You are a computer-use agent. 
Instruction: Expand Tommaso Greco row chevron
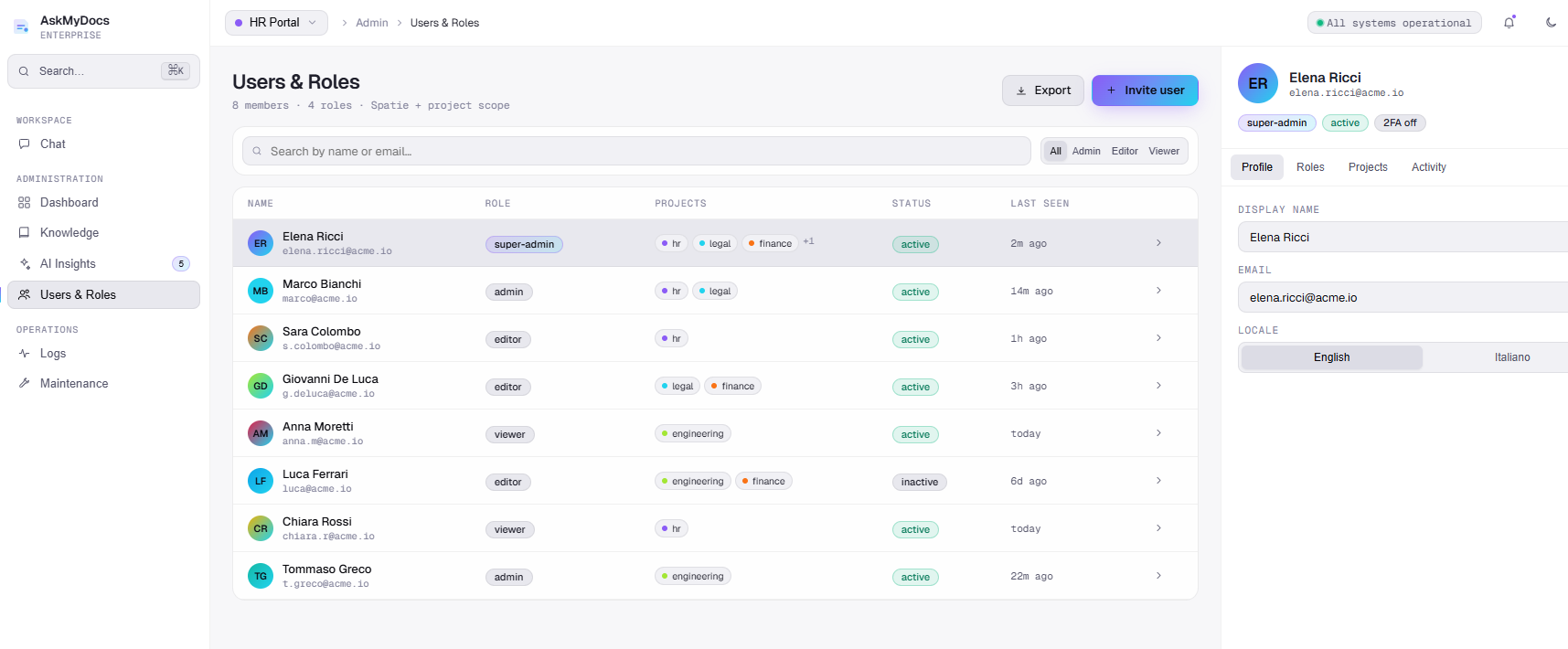(x=1158, y=576)
